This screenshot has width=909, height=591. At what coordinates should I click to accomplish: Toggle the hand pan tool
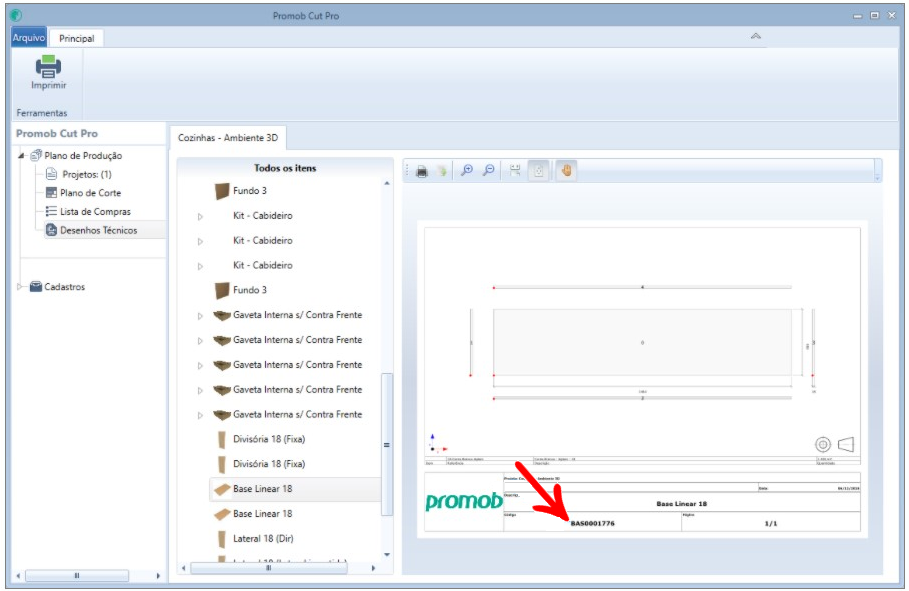[566, 171]
